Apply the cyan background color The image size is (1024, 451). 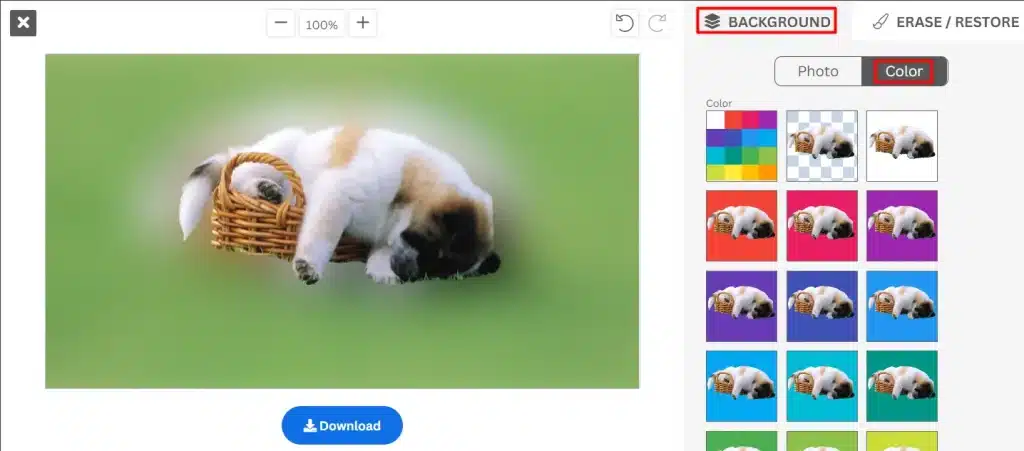tap(822, 386)
